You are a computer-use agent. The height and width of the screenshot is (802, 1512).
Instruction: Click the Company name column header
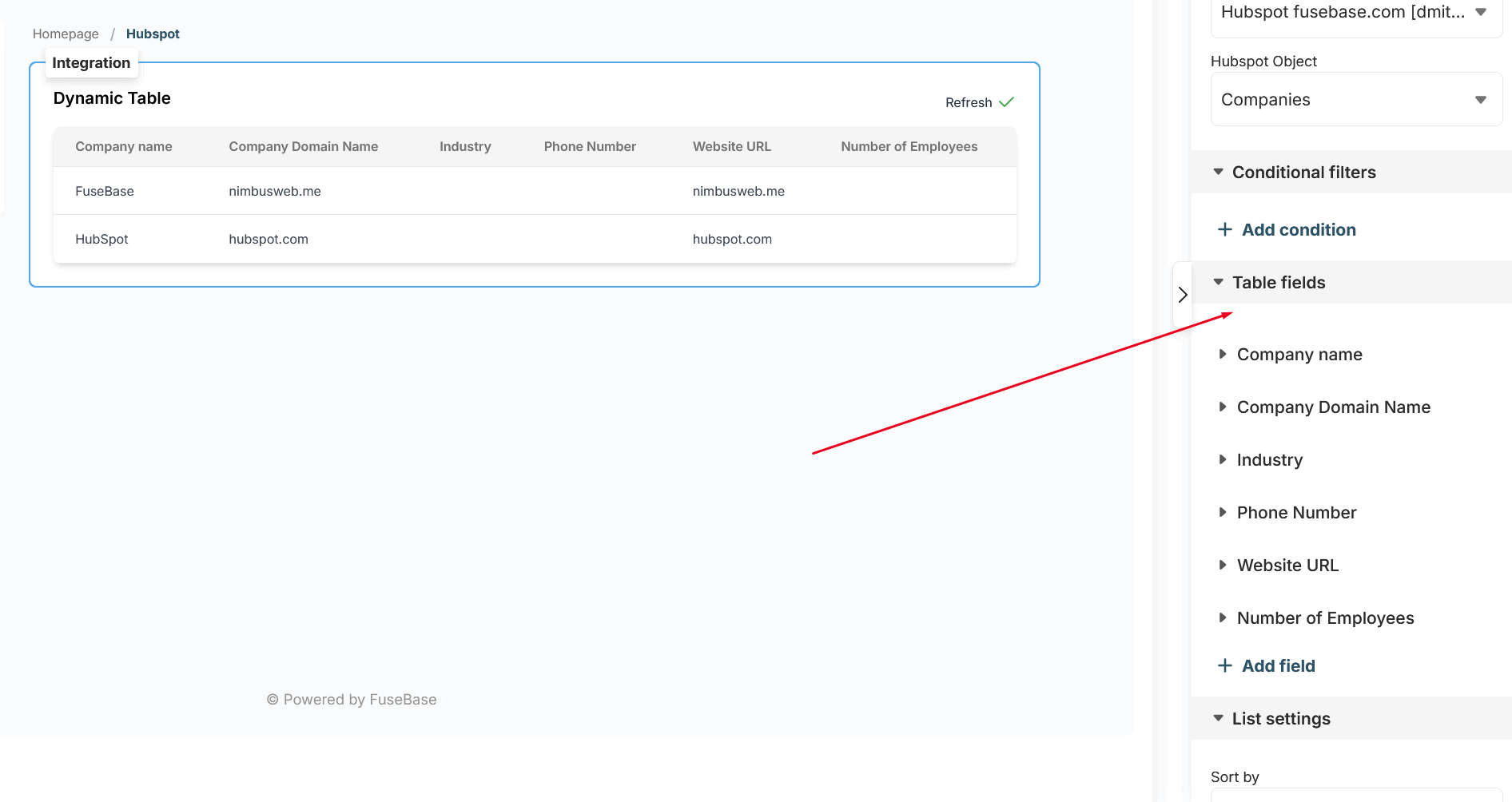click(x=124, y=147)
